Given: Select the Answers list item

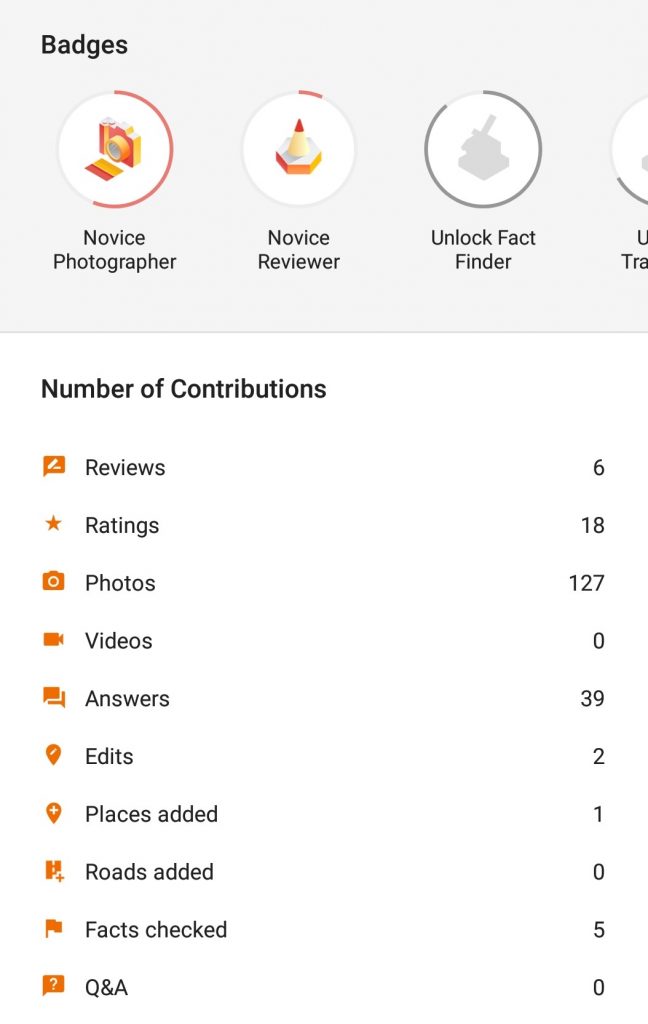Looking at the screenshot, I should (x=324, y=699).
